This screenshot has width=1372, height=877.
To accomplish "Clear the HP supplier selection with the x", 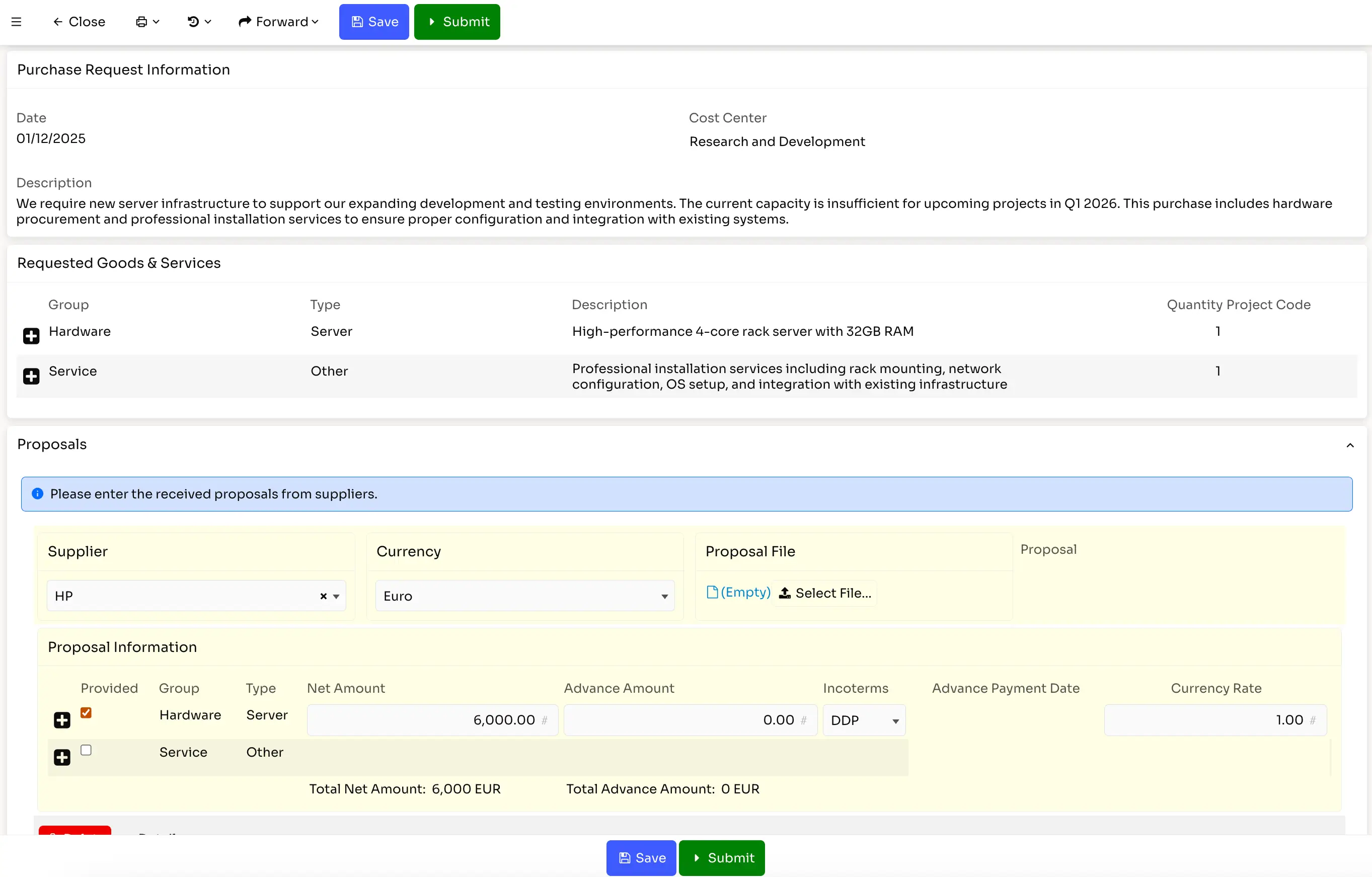I will point(323,596).
